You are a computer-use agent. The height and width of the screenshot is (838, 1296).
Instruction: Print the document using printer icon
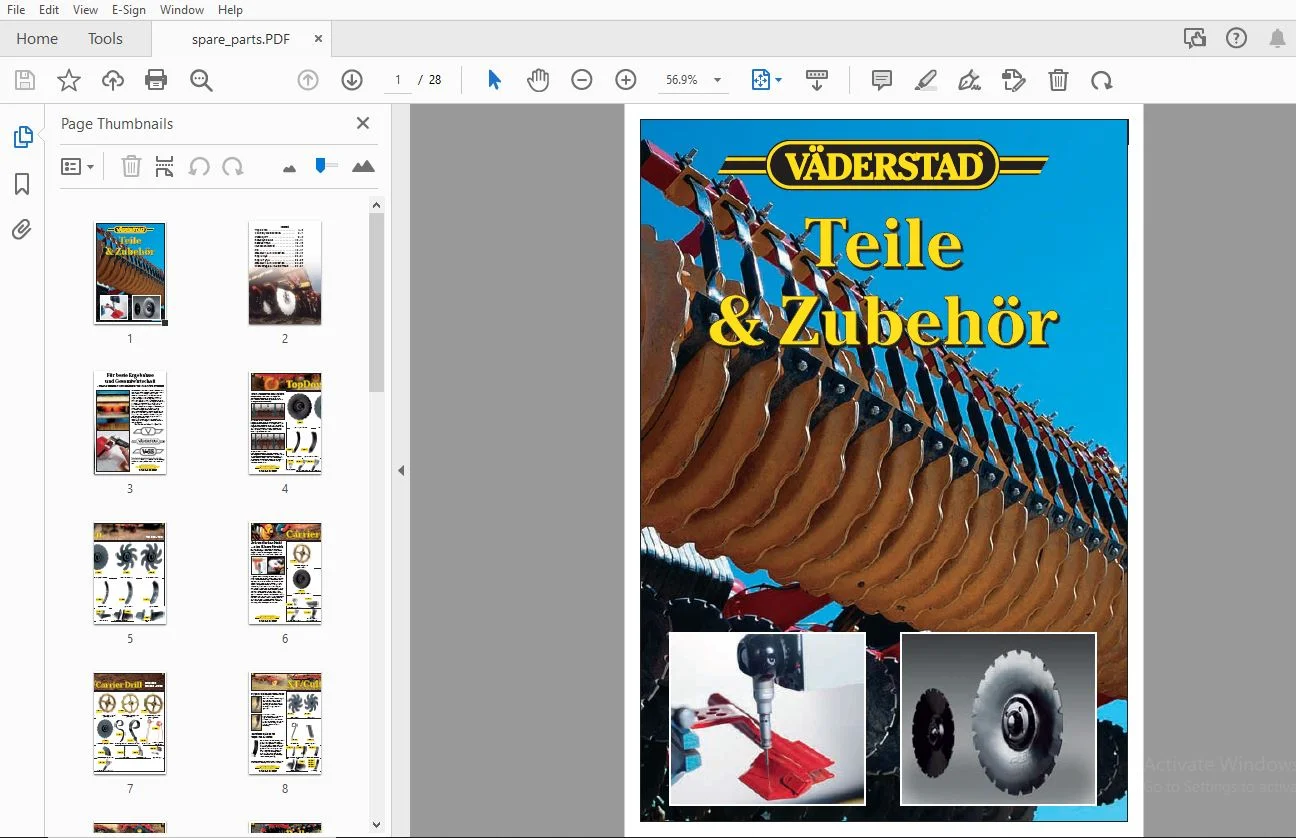tap(156, 81)
